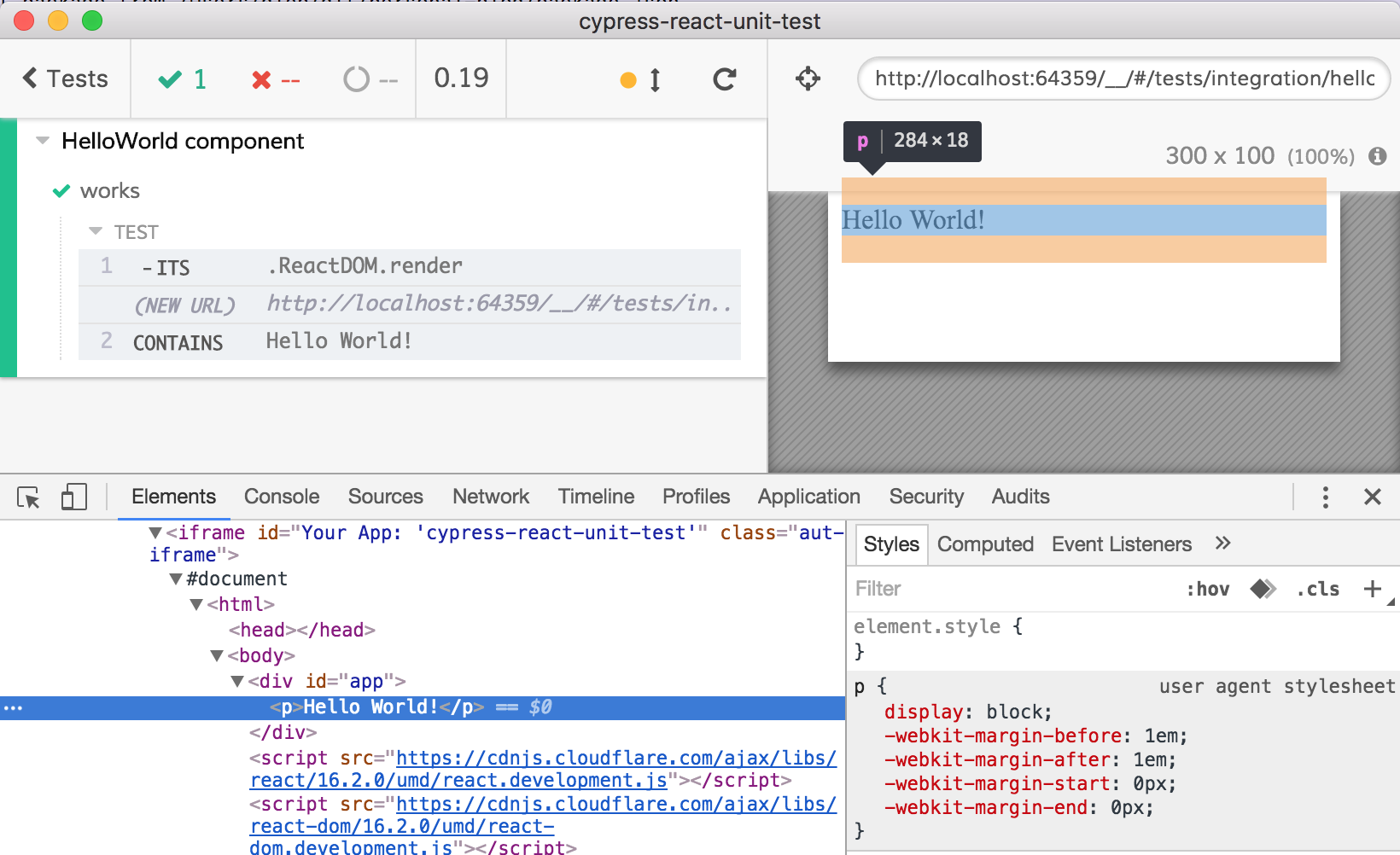The width and height of the screenshot is (1400, 855).
Task: Click the passed tests green checkmark counter
Action: click(x=183, y=79)
